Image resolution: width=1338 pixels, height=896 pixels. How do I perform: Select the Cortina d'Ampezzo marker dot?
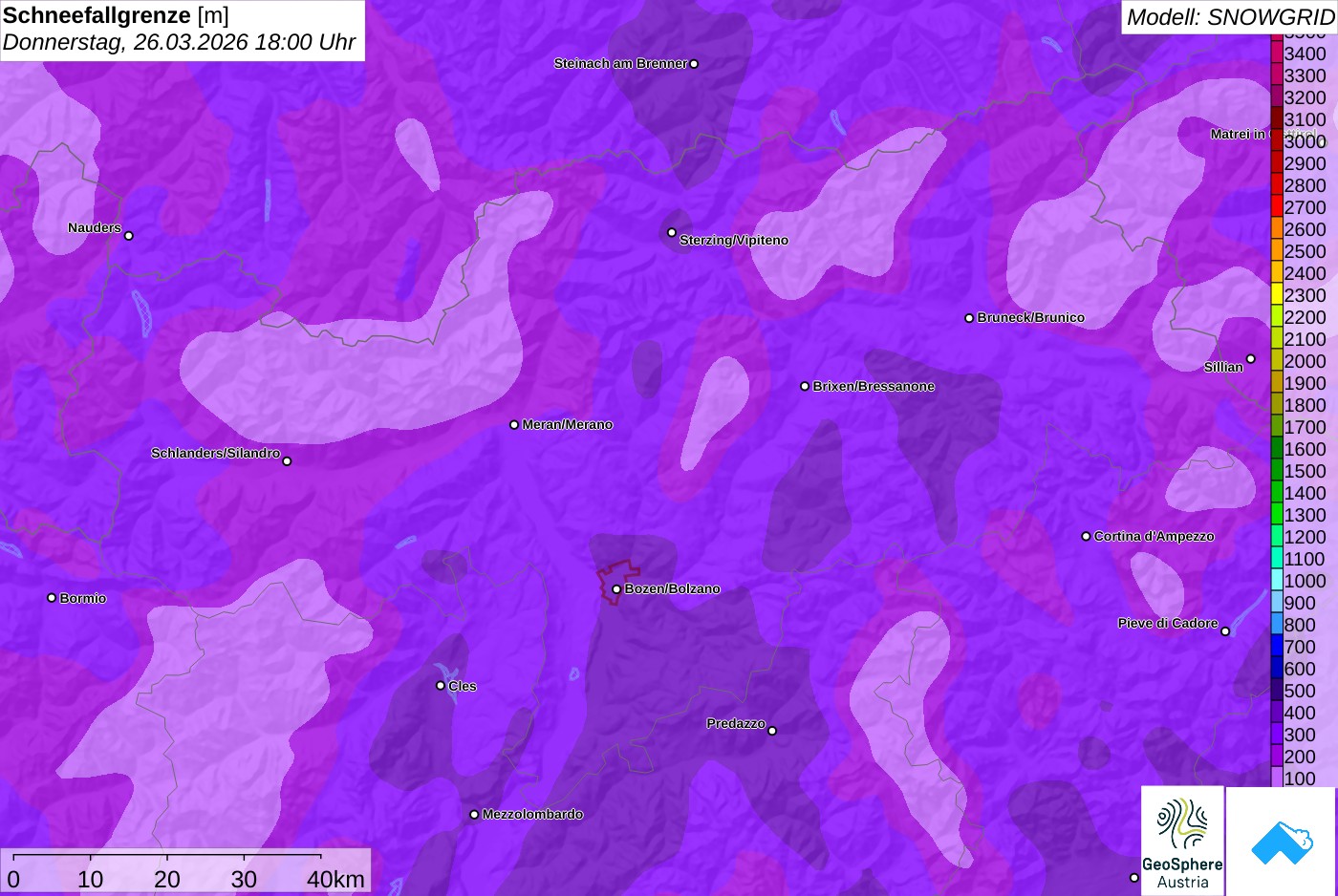(x=1086, y=537)
